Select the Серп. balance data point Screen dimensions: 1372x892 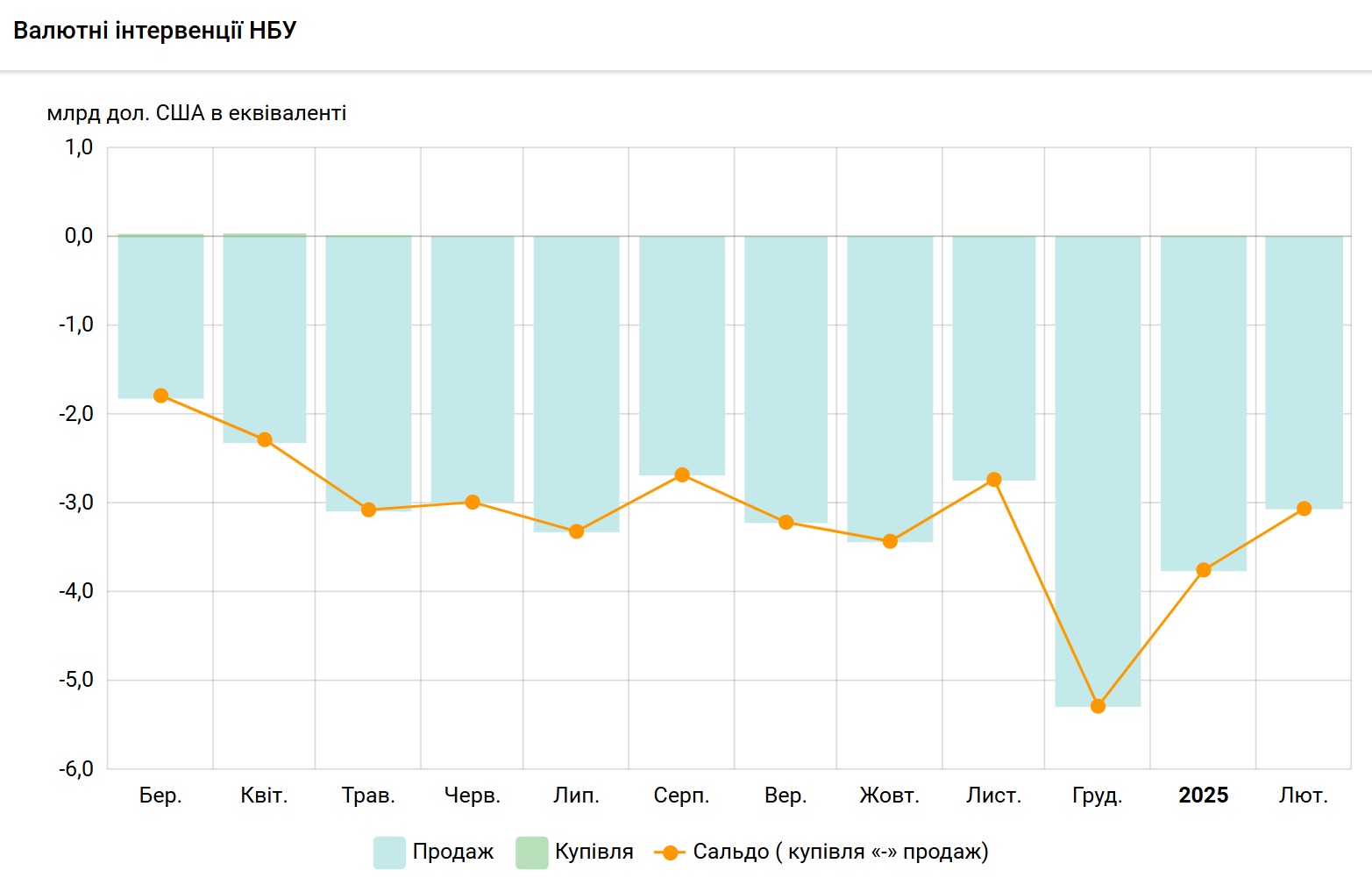click(682, 475)
